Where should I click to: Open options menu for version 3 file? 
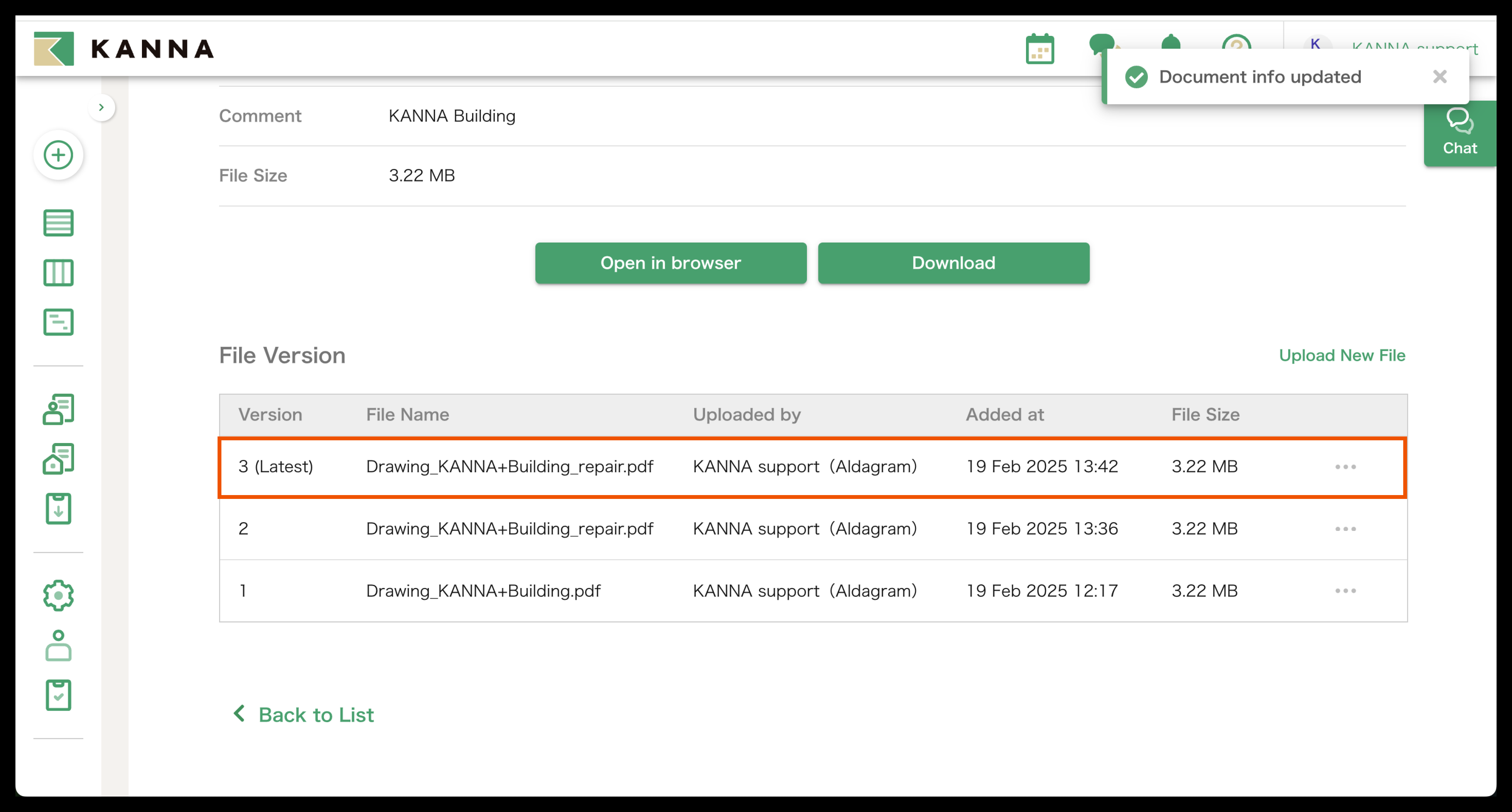(1345, 467)
